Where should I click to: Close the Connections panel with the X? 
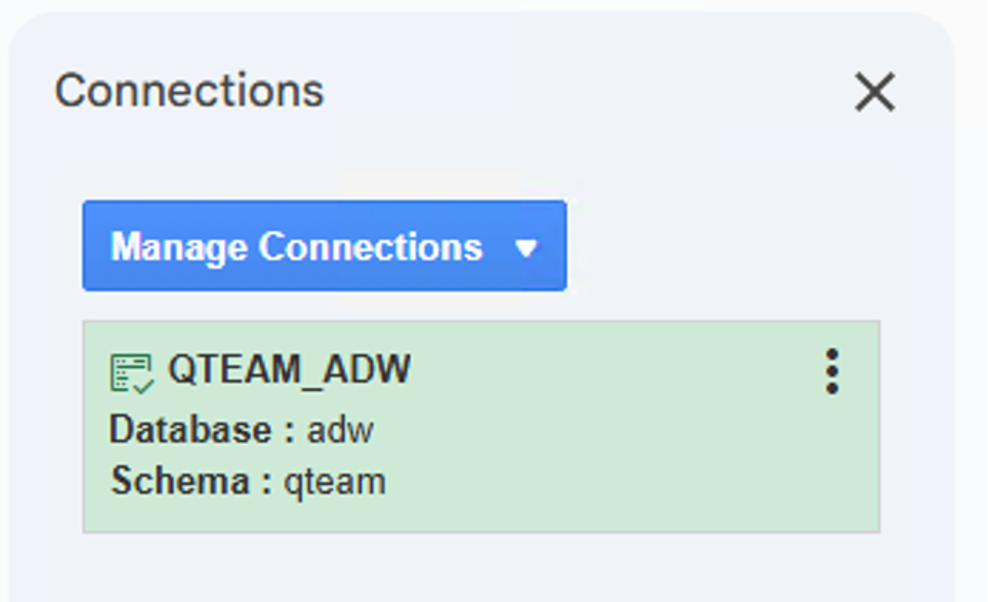click(875, 91)
